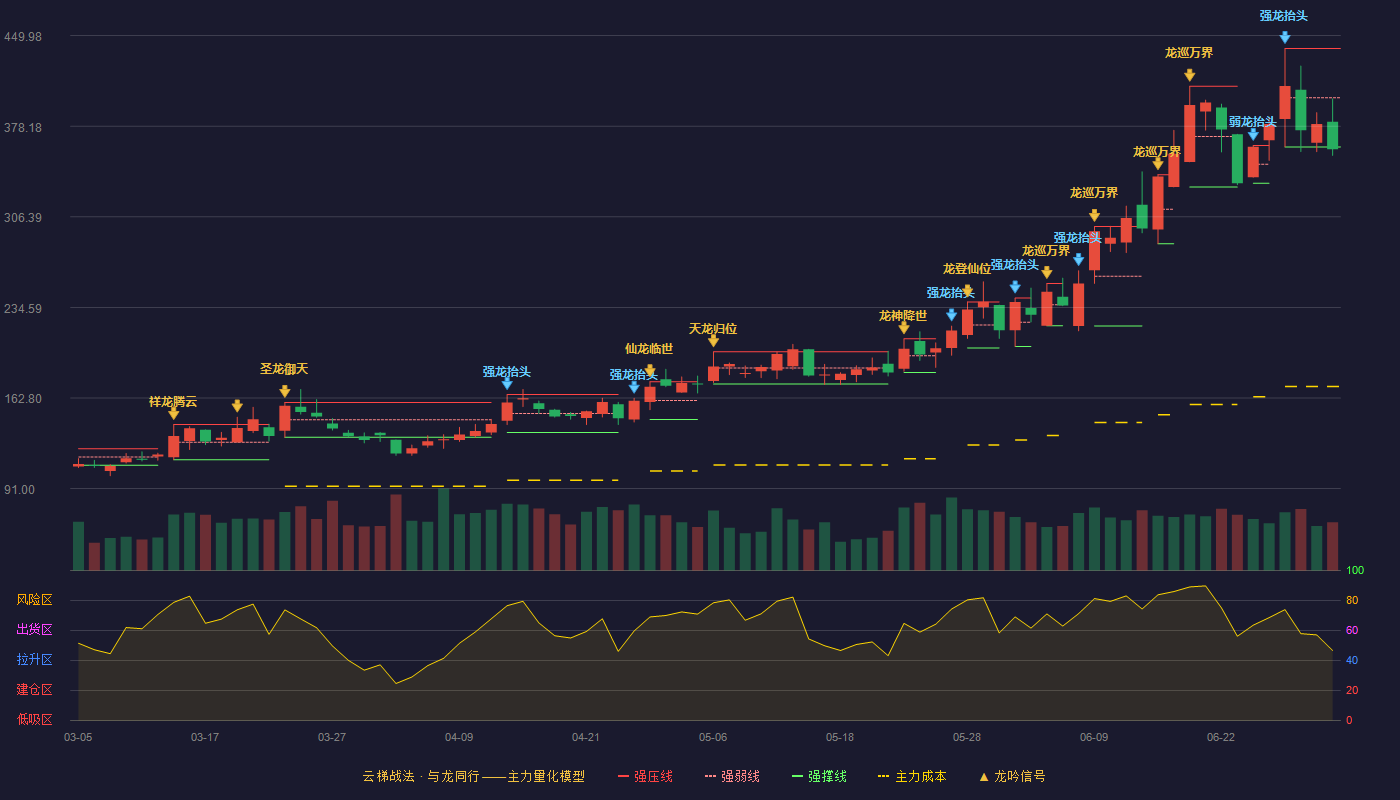Click the 祥龙腾云 signal marker arrow
This screenshot has height=800, width=1400.
(174, 414)
